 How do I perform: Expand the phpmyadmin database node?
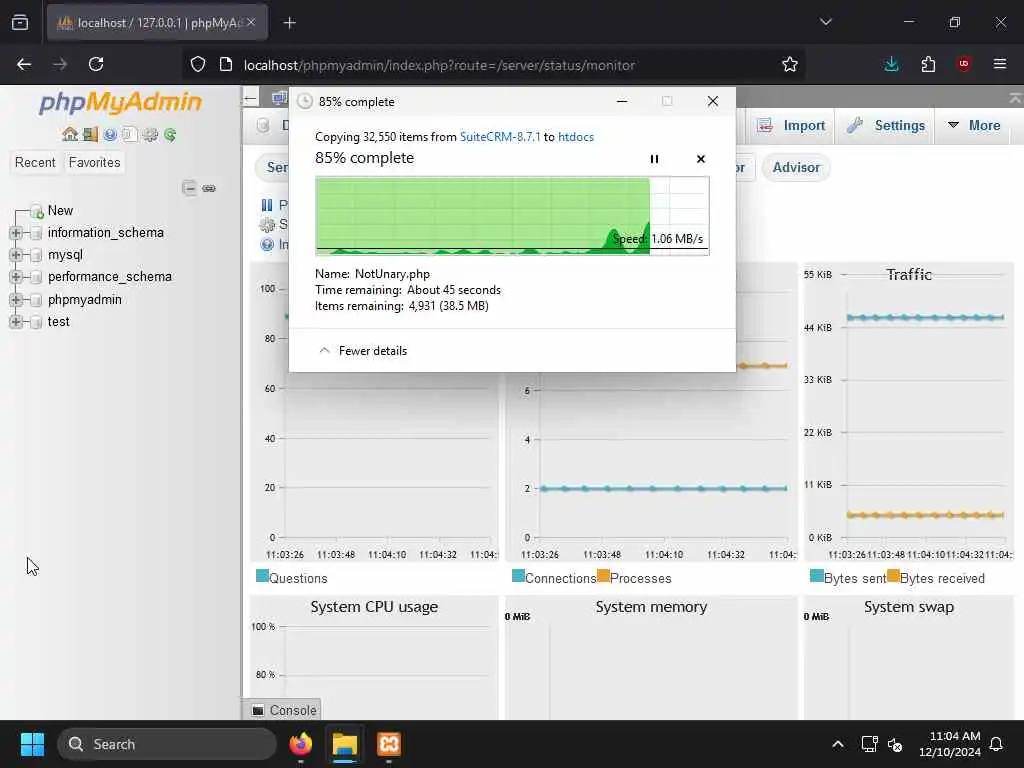[16, 300]
